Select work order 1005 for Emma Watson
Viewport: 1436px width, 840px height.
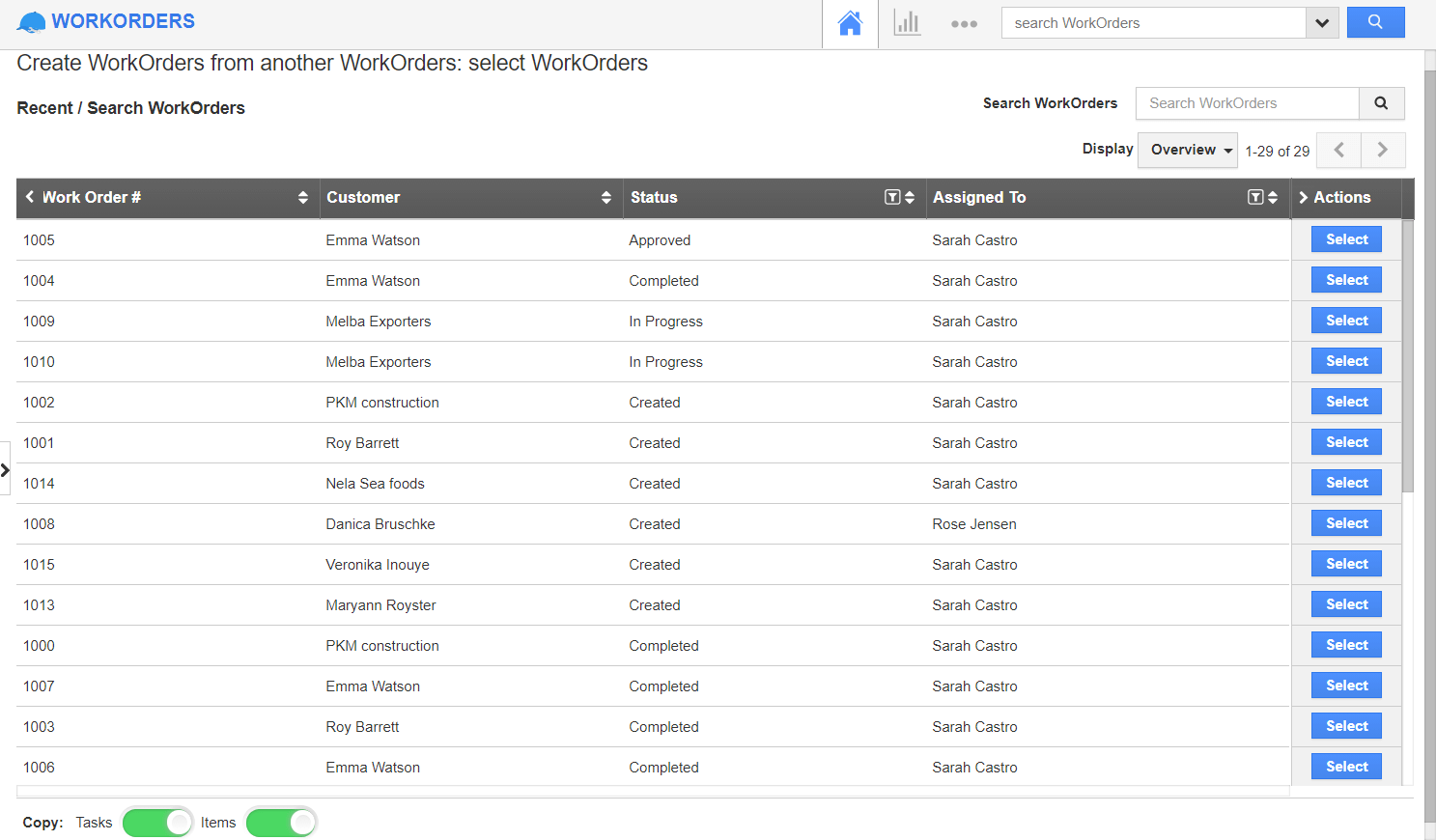coord(1346,238)
